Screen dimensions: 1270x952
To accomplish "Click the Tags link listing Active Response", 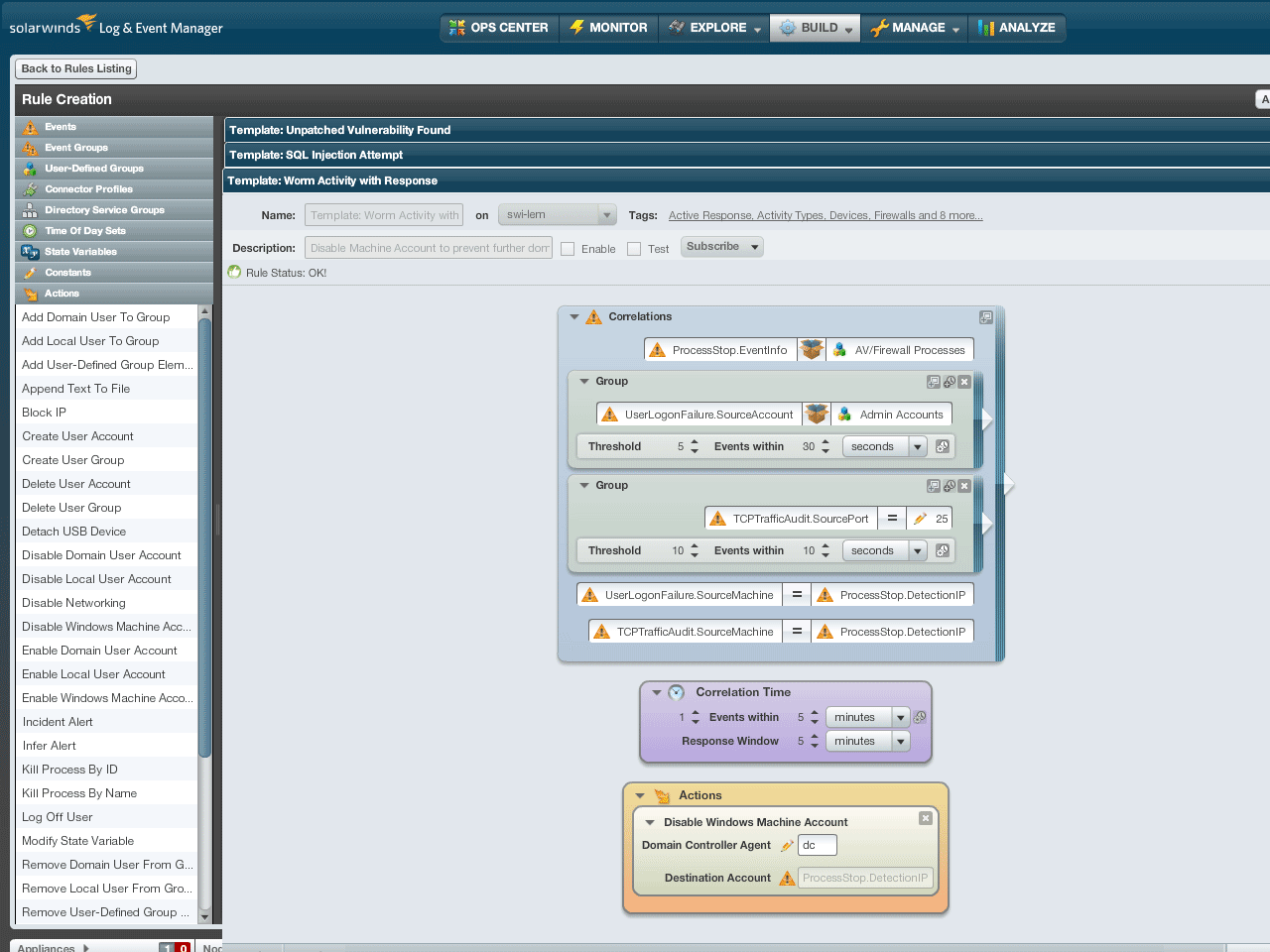I will (825, 215).
